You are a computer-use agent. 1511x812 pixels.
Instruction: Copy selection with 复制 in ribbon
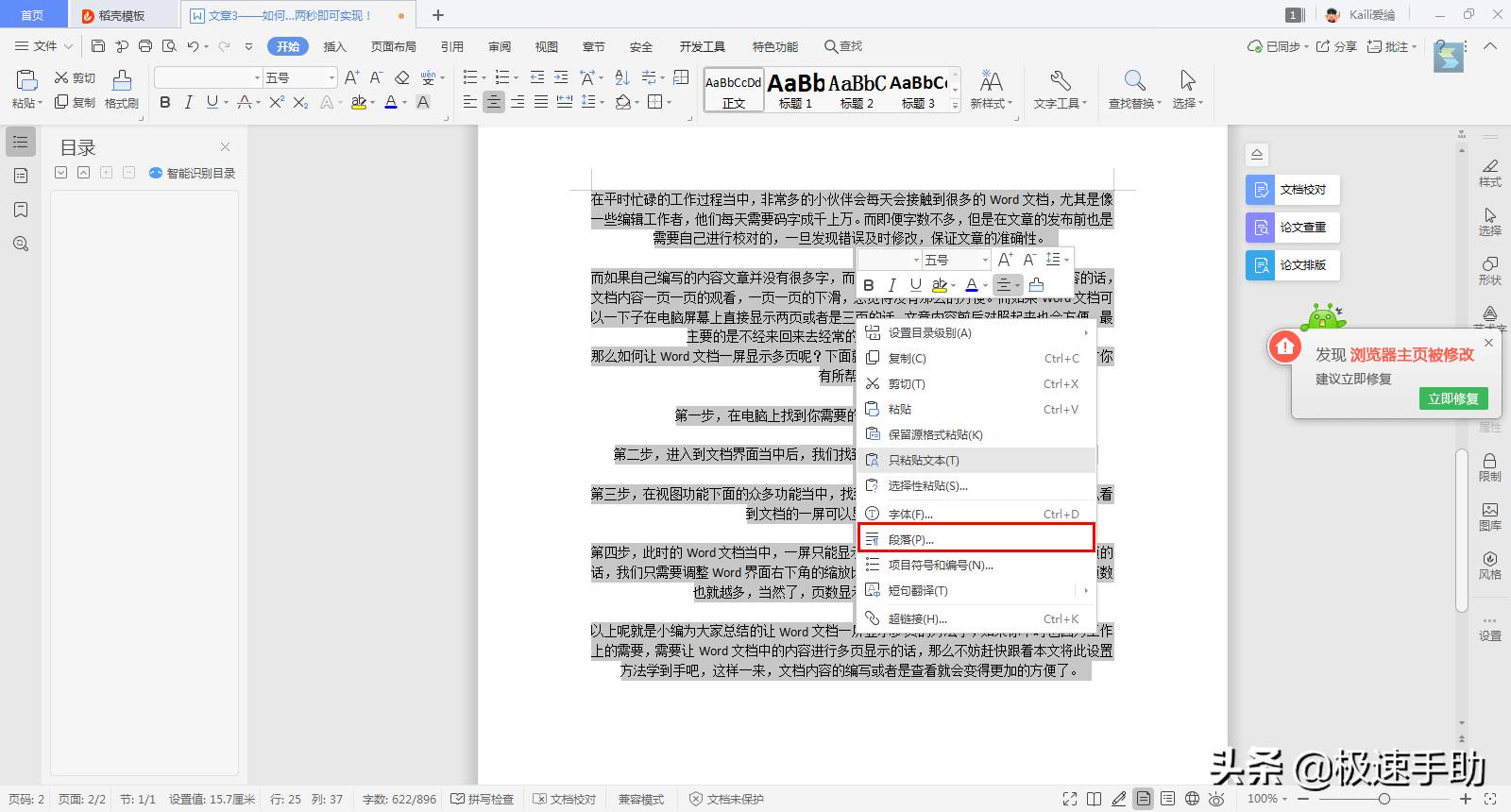(x=76, y=102)
